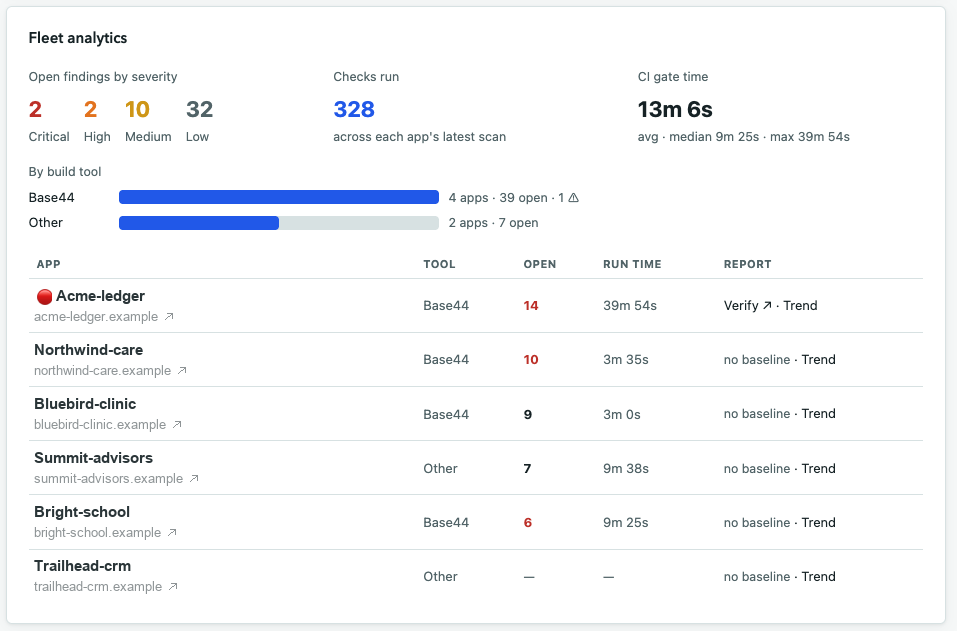Visit acme-ledger.example link
Screen dimensions: 957x631
coord(96,317)
